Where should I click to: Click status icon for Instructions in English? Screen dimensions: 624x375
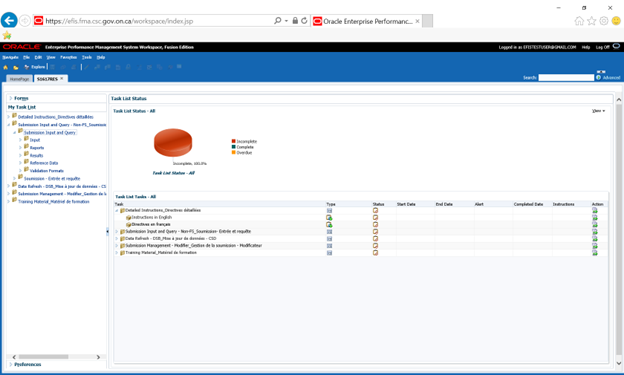(x=375, y=217)
